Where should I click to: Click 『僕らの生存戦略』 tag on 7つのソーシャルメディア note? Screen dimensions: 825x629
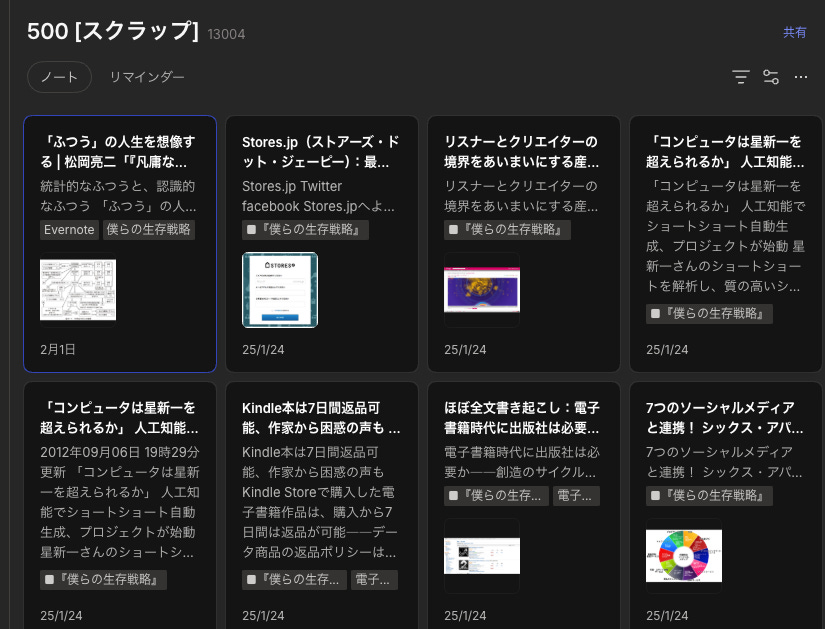click(709, 495)
